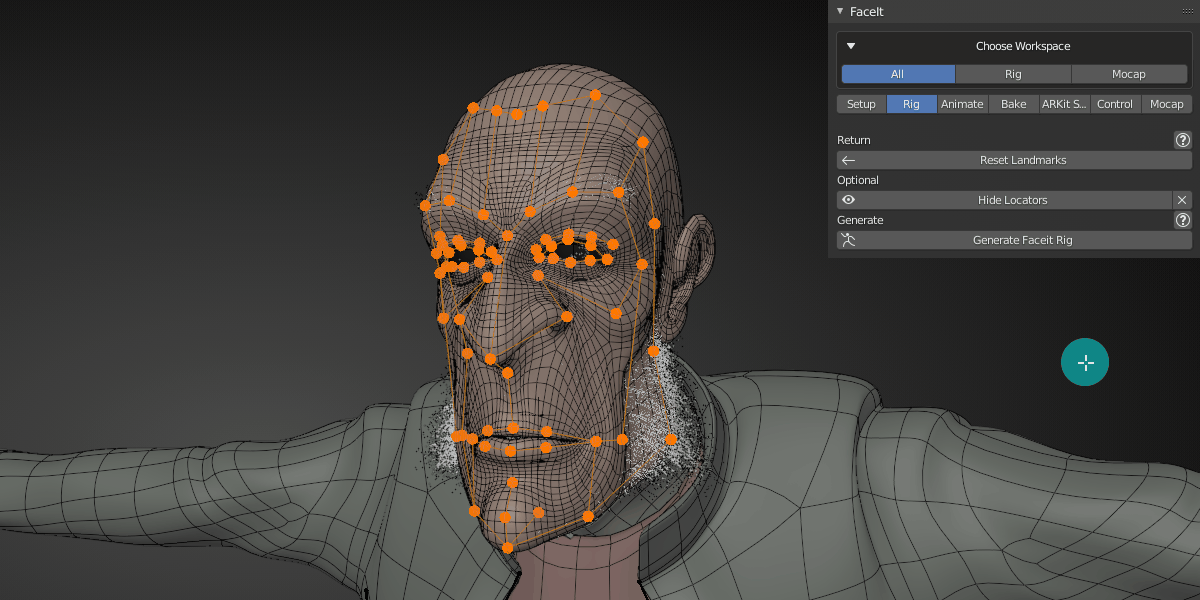Clear Hide Locators using the X icon
Viewport: 1200px width, 600px height.
point(1182,199)
